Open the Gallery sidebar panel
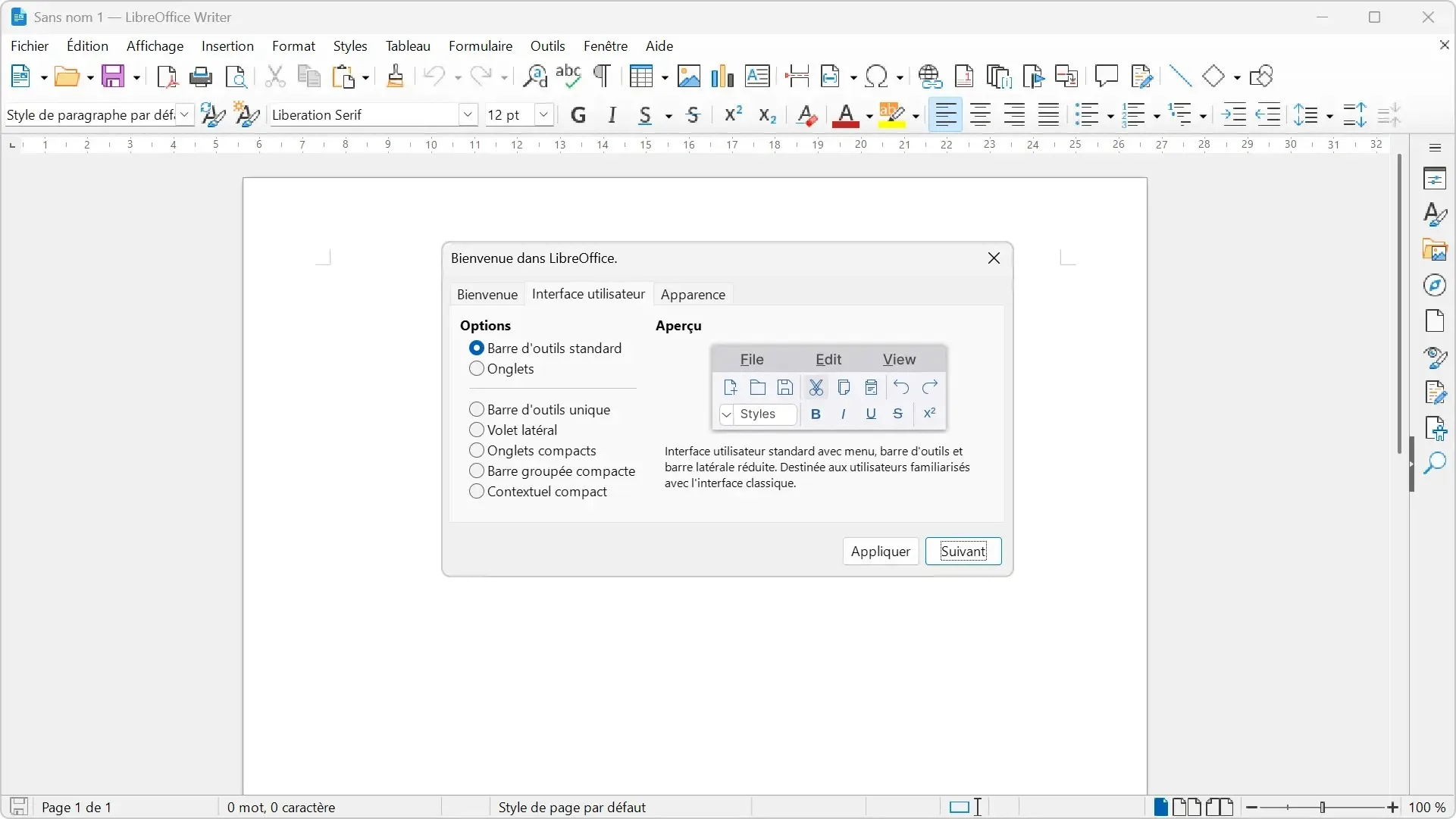 point(1436,250)
